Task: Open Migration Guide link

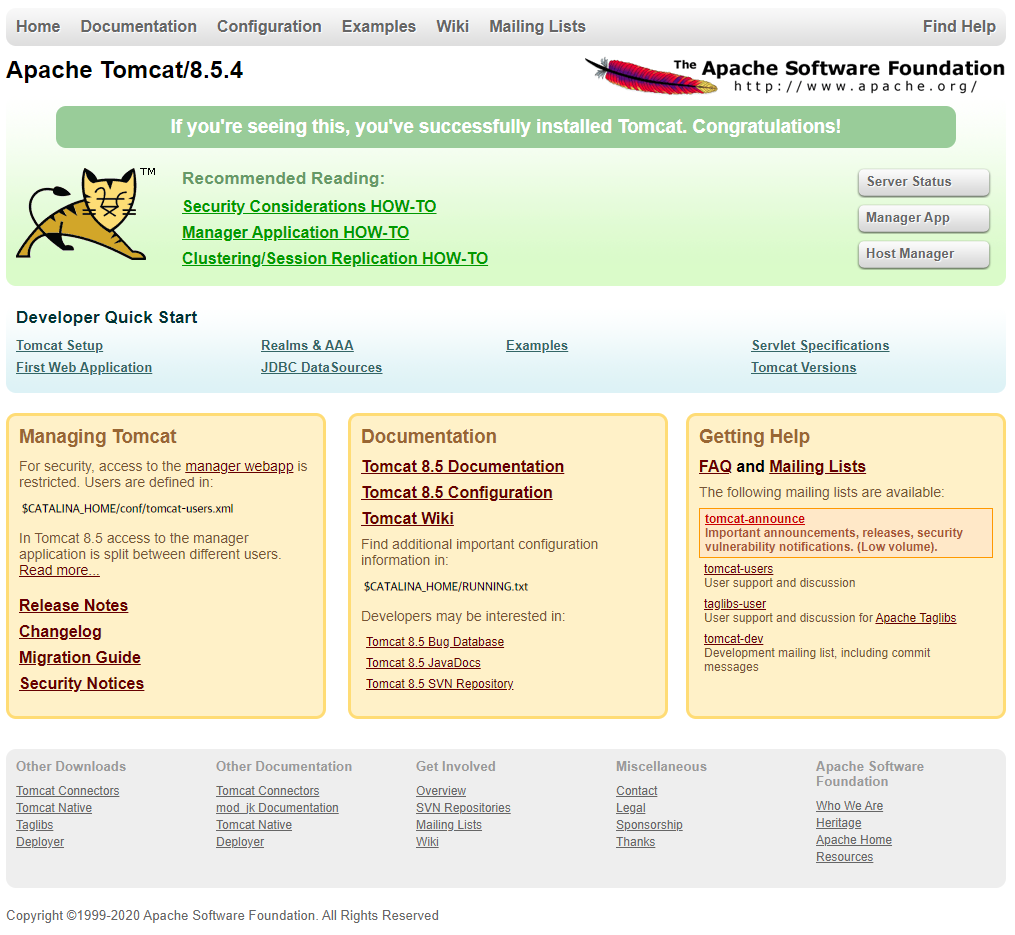Action: 80,657
